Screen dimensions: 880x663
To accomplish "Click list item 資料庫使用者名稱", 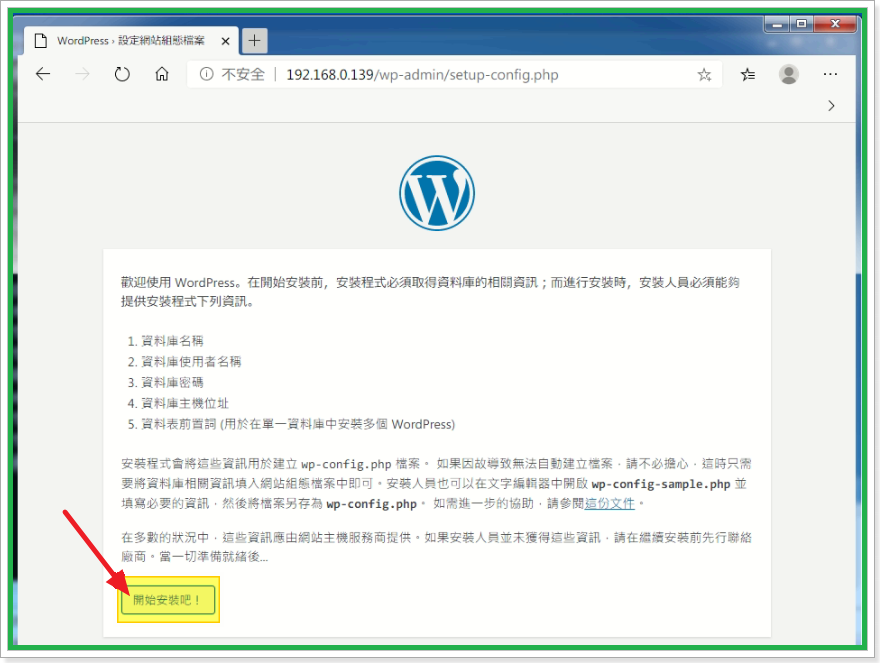I will (x=190, y=362).
